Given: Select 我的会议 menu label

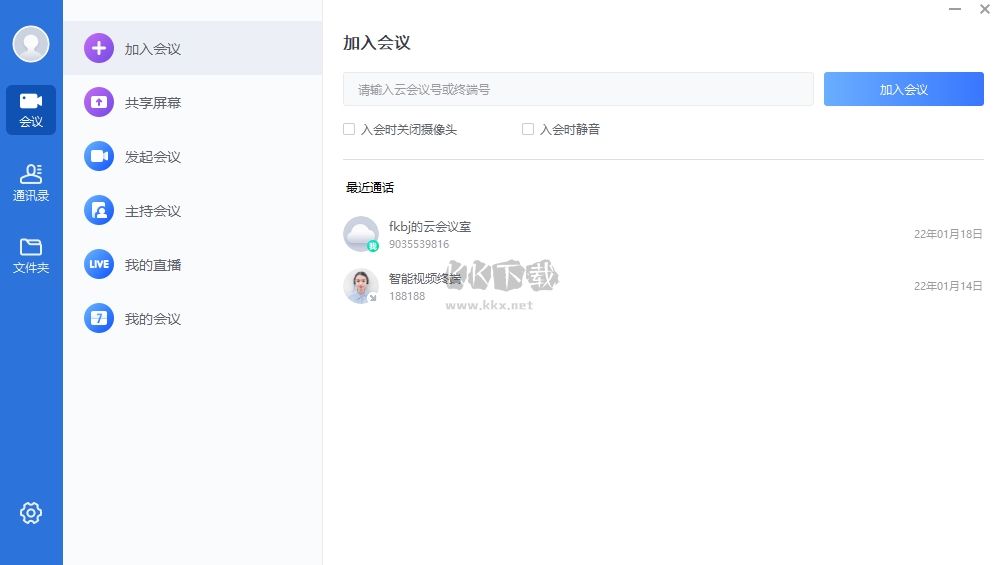Looking at the screenshot, I should [x=153, y=319].
